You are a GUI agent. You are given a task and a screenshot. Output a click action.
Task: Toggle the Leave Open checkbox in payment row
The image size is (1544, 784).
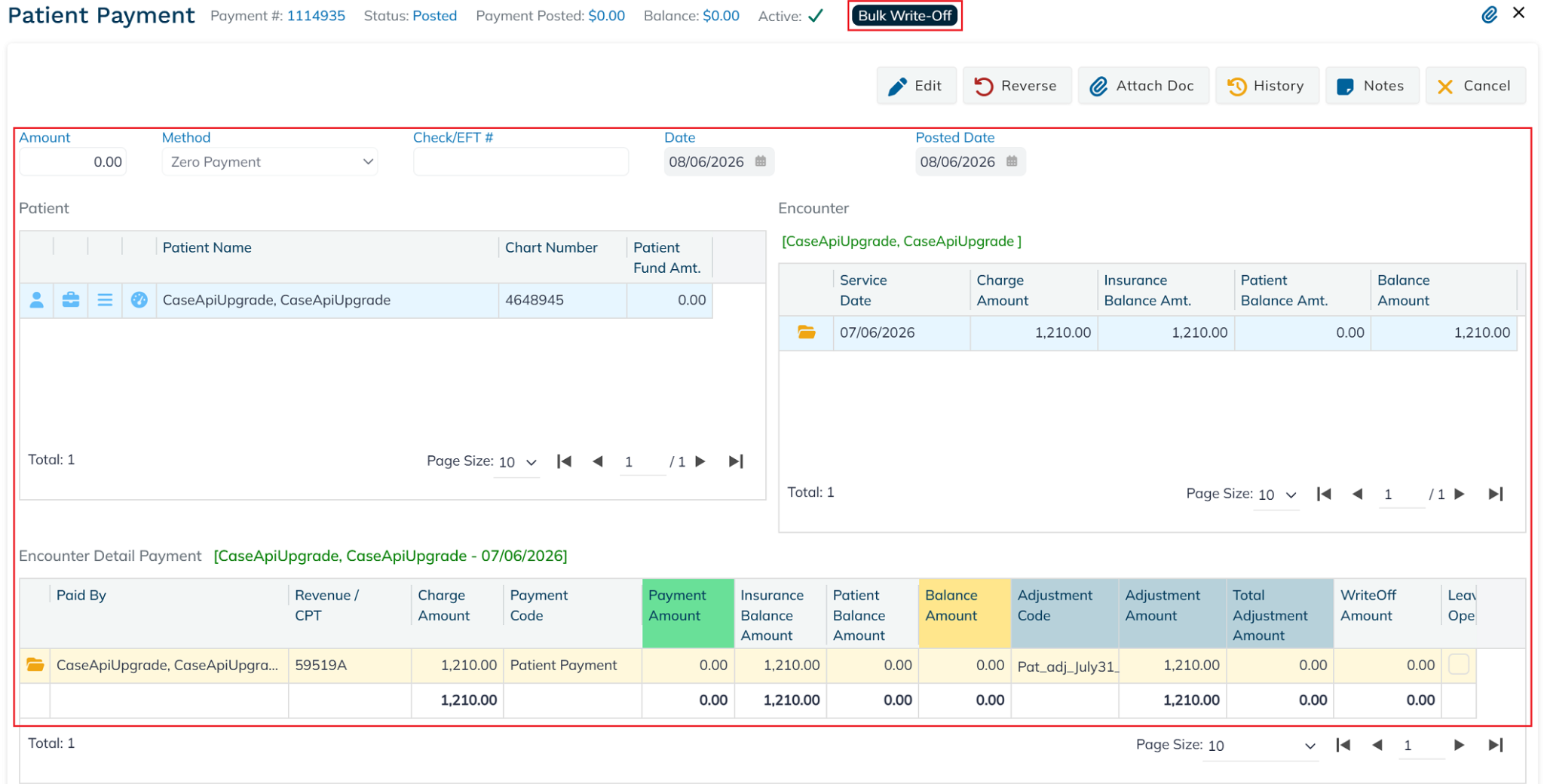pyautogui.click(x=1459, y=664)
